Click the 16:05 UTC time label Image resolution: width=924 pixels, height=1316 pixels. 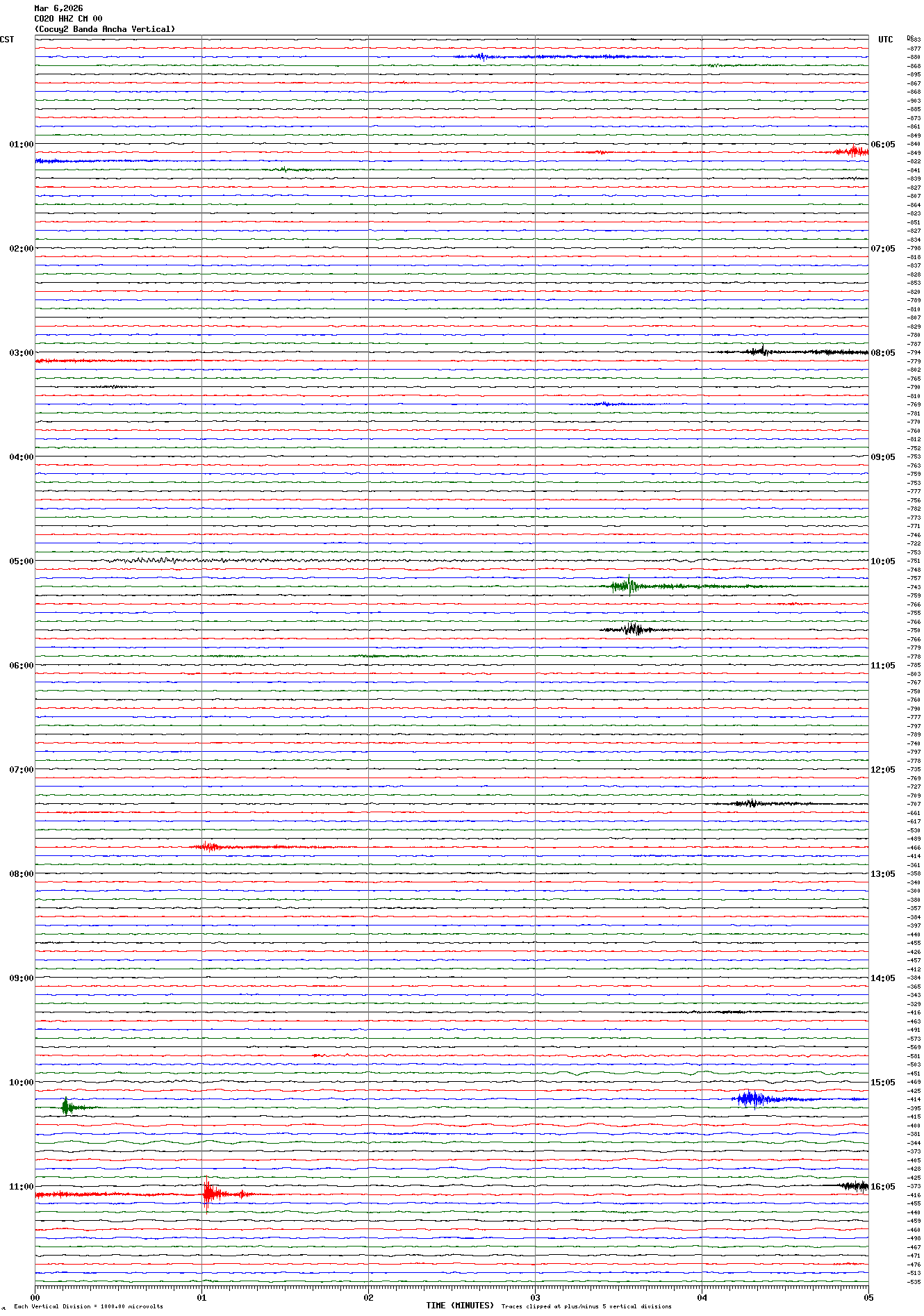click(x=883, y=1187)
